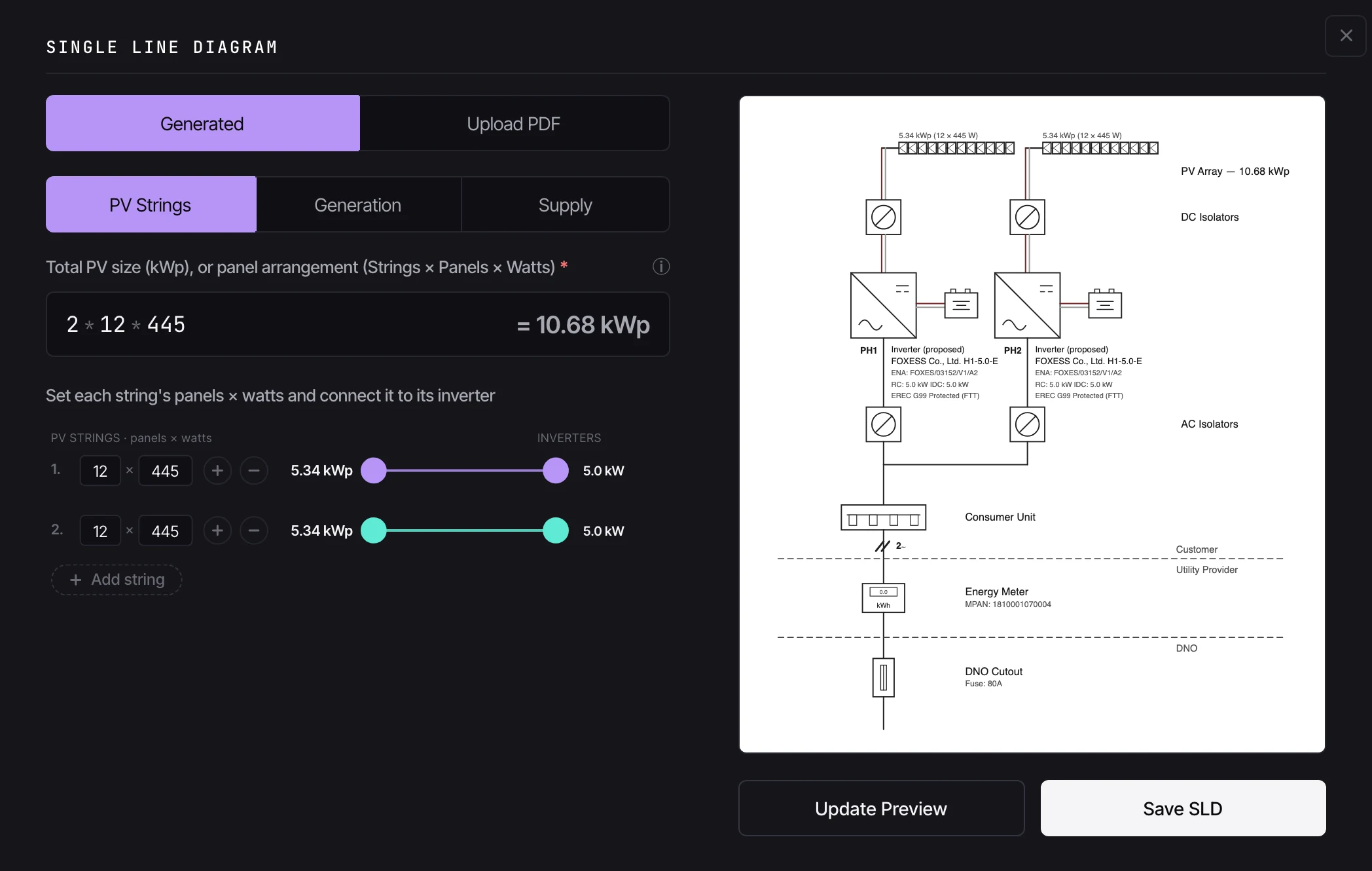
Task: Select purple string 1 connector node
Action: pos(374,470)
